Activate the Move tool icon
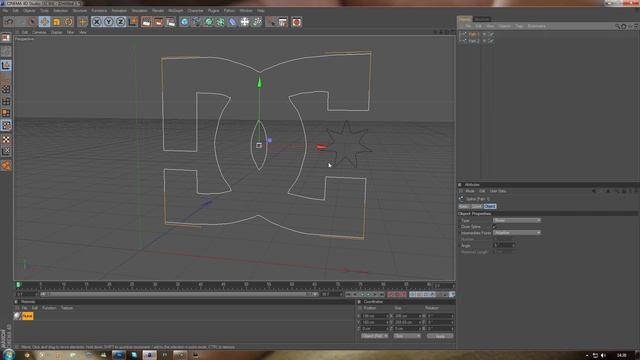 tap(44, 22)
